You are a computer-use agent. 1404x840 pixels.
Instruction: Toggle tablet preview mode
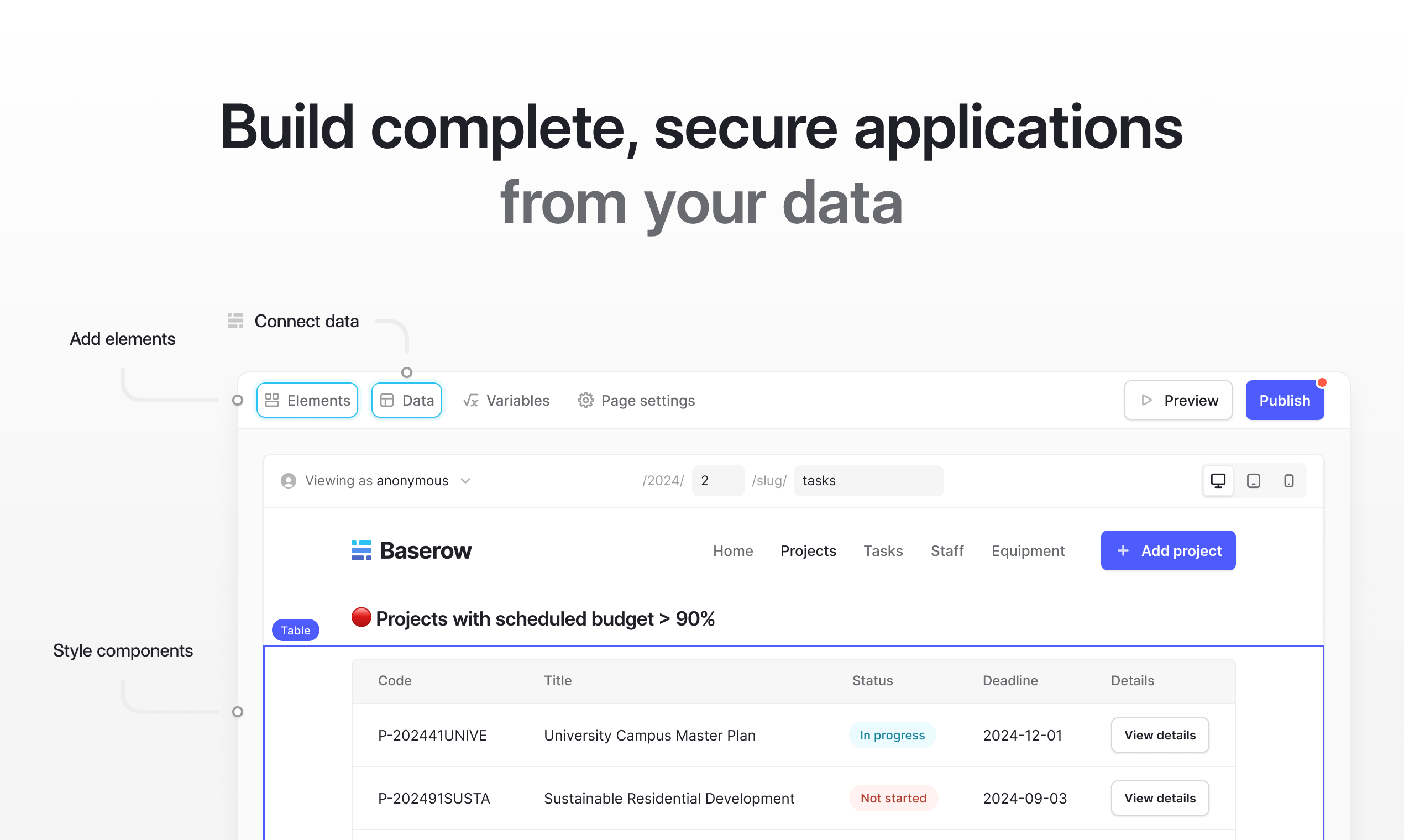click(1254, 481)
